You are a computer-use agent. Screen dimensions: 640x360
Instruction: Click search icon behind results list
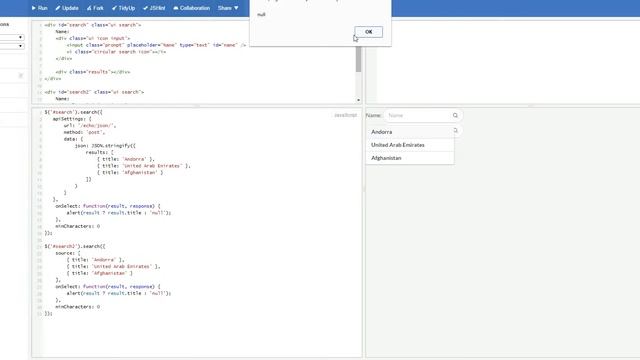click(456, 130)
